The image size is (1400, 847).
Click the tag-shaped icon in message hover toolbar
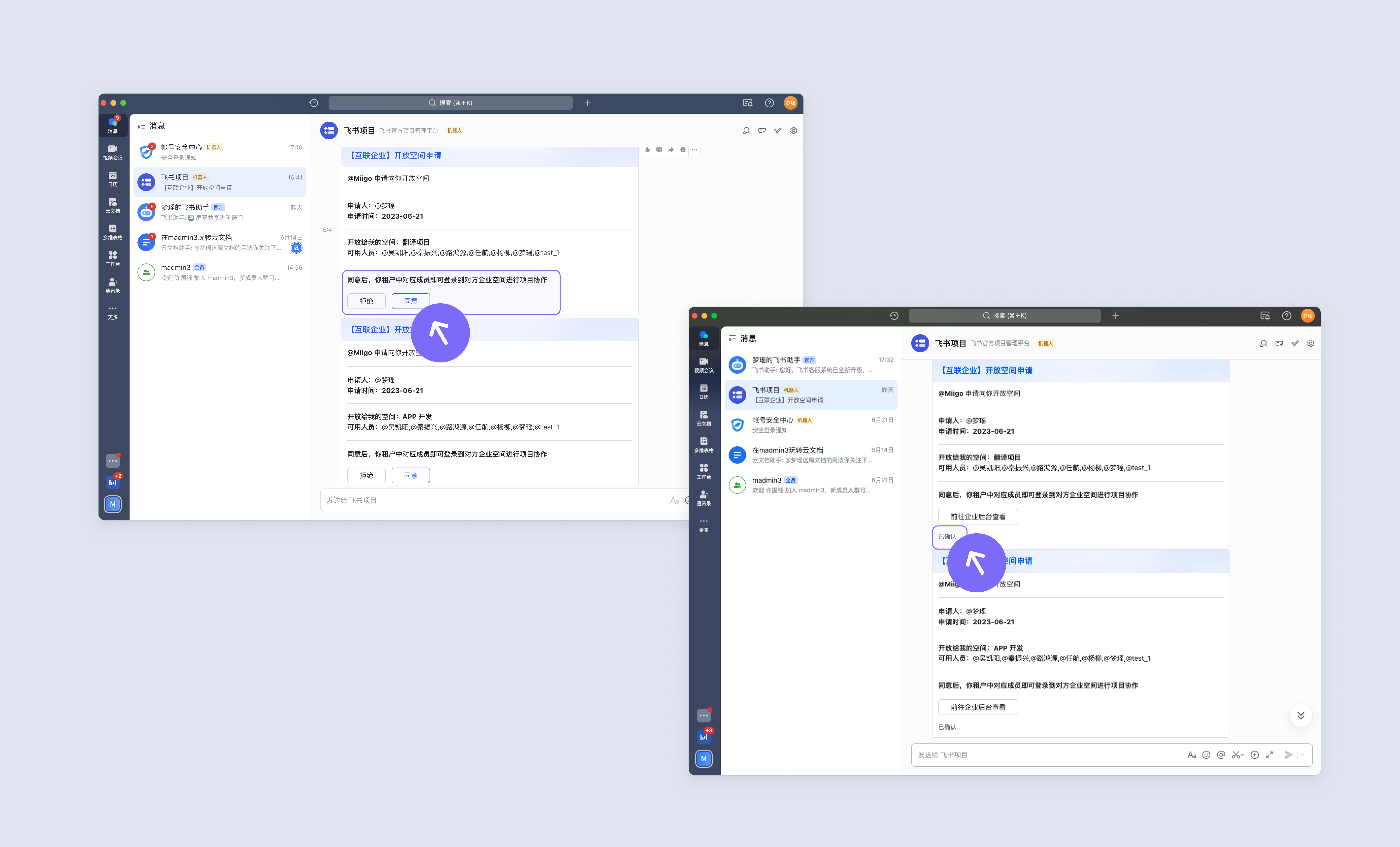683,150
